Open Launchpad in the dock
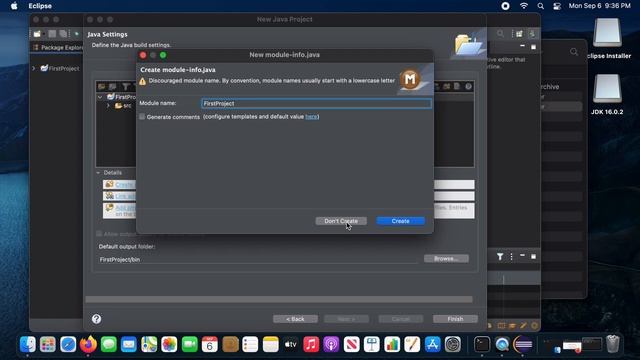Screen dimensions: 640x360 click(x=48, y=344)
